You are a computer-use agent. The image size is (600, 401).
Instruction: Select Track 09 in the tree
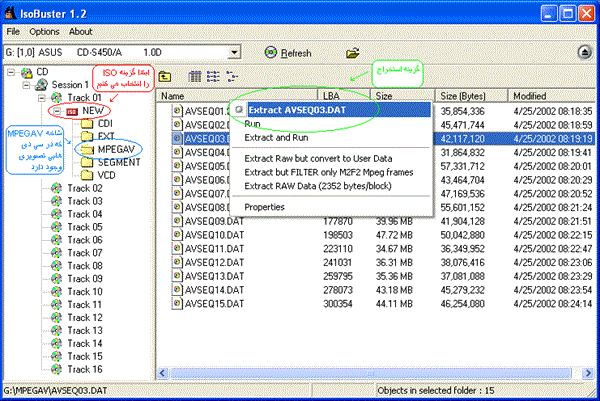pyautogui.click(x=85, y=279)
